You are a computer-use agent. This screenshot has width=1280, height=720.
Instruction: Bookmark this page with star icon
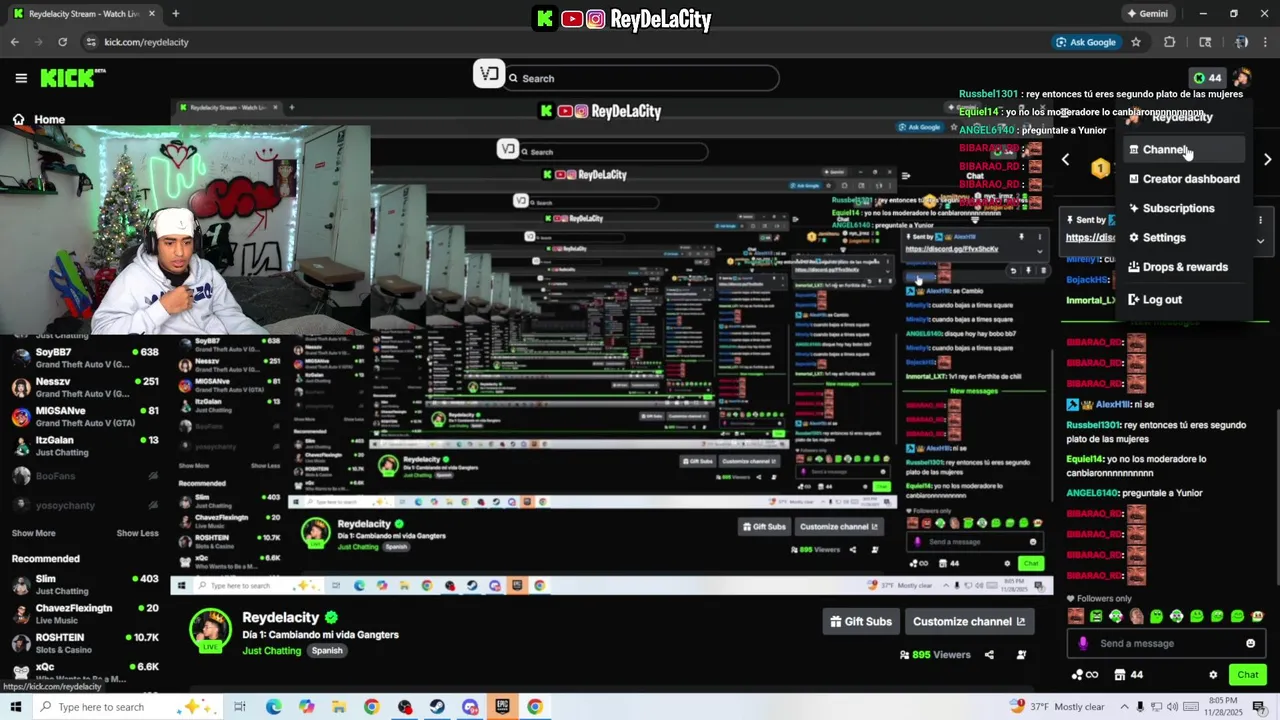(1136, 42)
